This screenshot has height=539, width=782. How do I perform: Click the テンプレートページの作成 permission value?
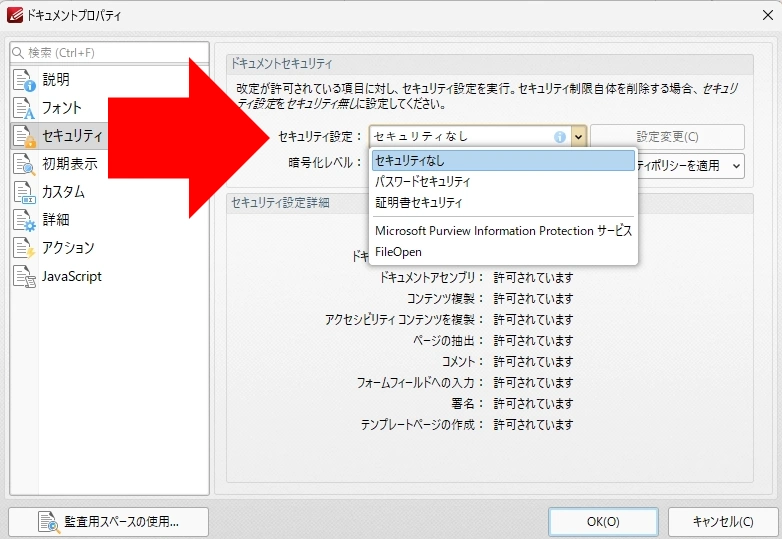pyautogui.click(x=533, y=424)
